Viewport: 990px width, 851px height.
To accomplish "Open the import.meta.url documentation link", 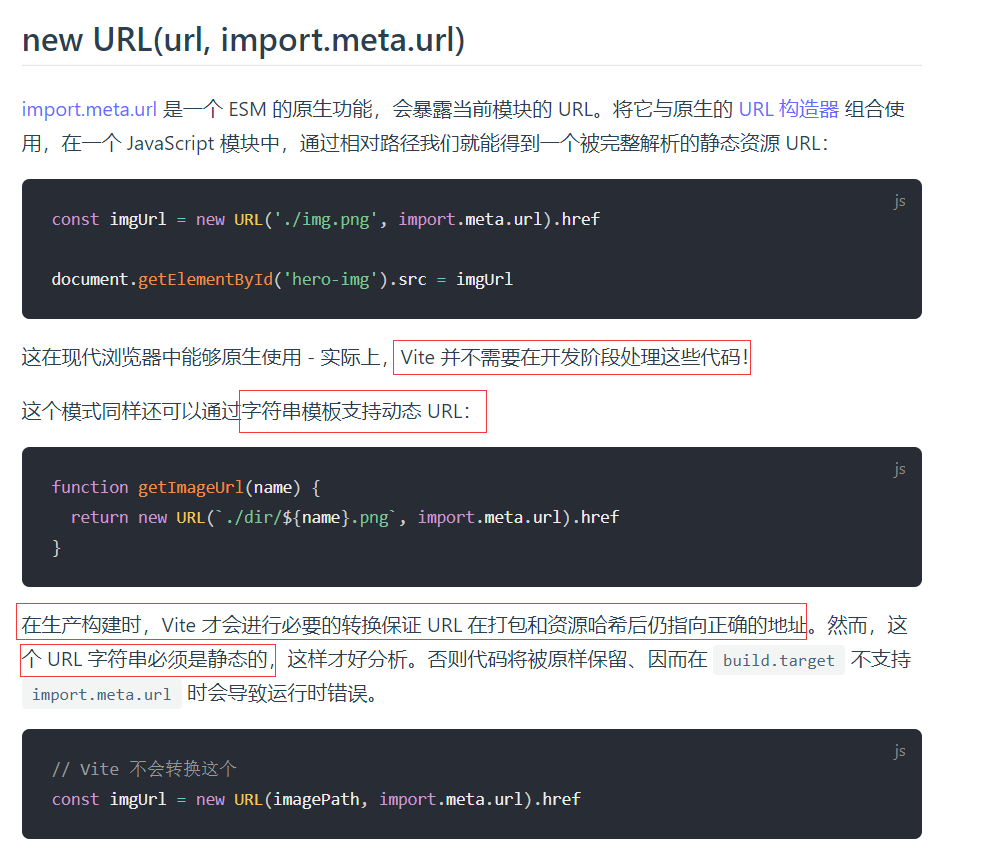I will click(x=89, y=109).
